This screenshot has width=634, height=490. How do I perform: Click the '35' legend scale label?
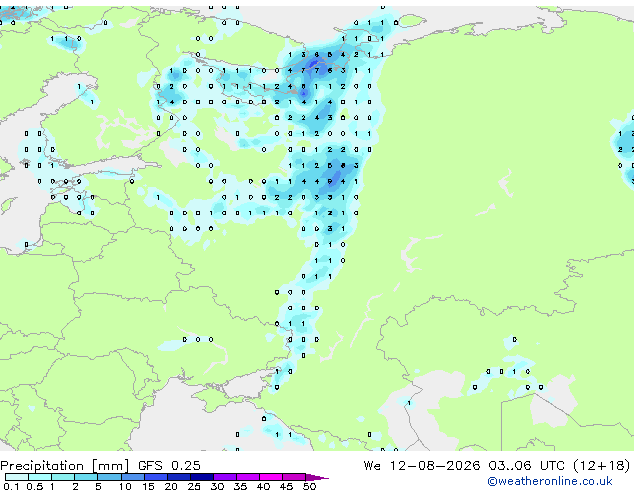(240, 486)
